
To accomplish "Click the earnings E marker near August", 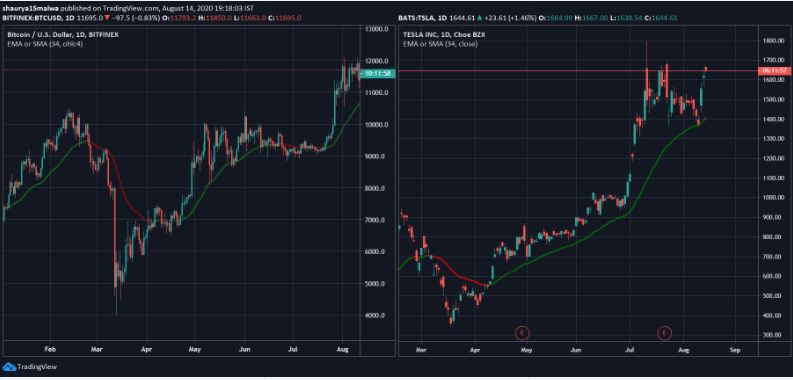I will click(664, 333).
